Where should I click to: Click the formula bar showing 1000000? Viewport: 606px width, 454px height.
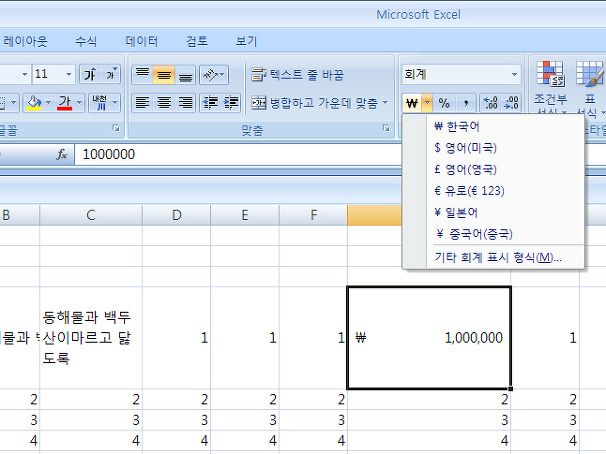pyautogui.click(x=238, y=155)
